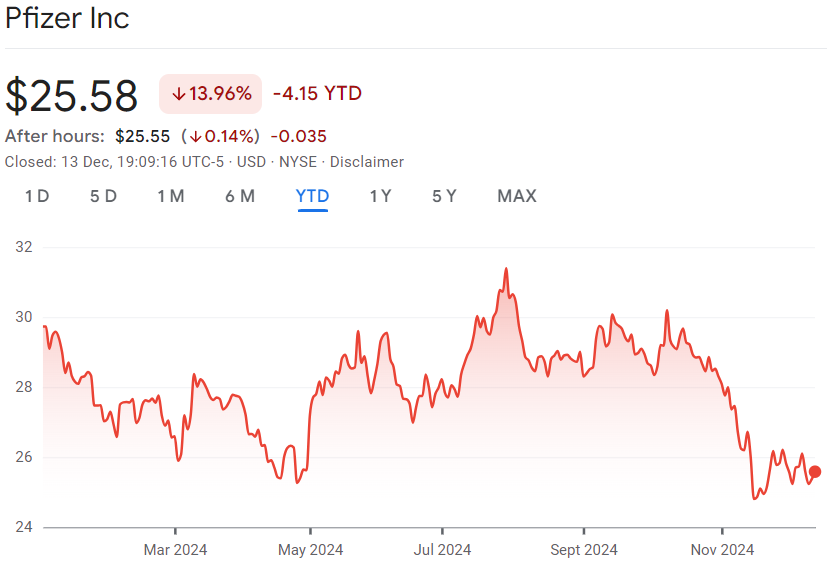The image size is (827, 565).
Task: Click the Sept 2024 axis label
Action: tap(584, 550)
